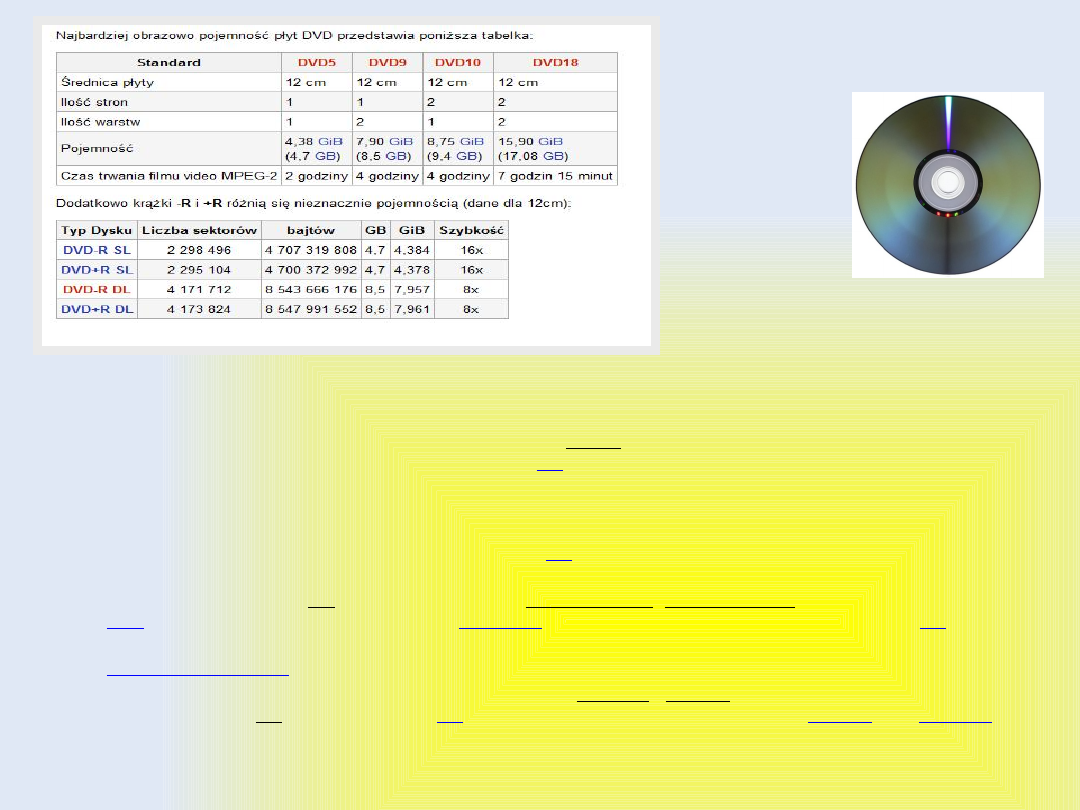The image size is (1080, 810).
Task: Select the DVD+R SL row label
Action: click(x=96, y=270)
